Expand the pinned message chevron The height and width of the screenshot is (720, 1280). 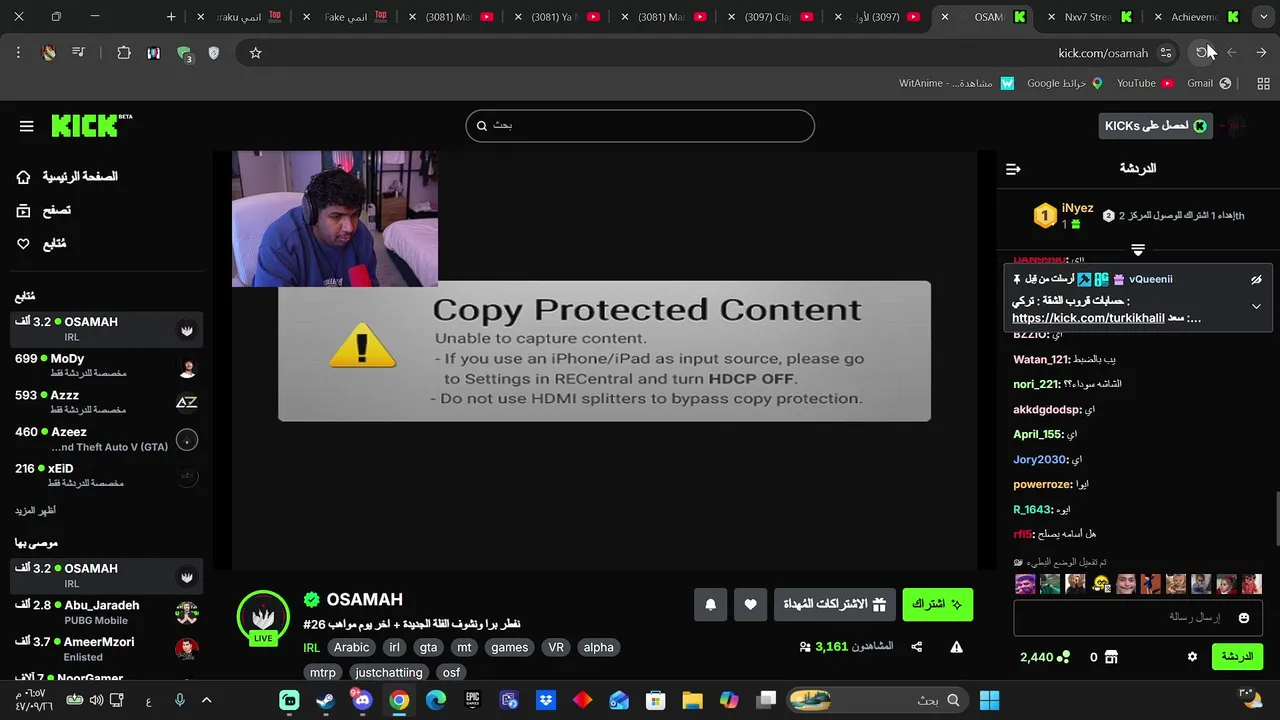(1256, 307)
